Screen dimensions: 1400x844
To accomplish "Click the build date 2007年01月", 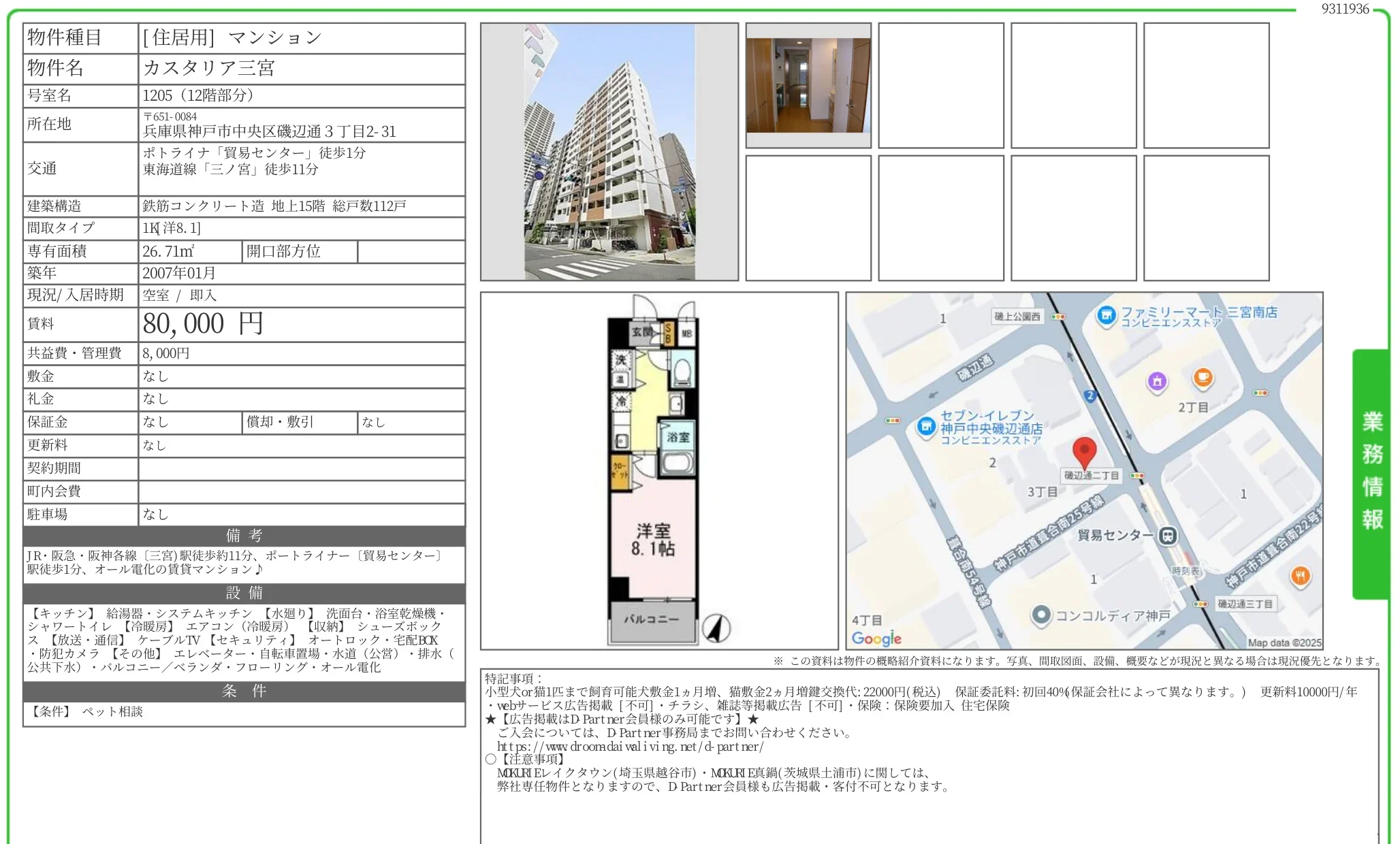I will [x=179, y=273].
